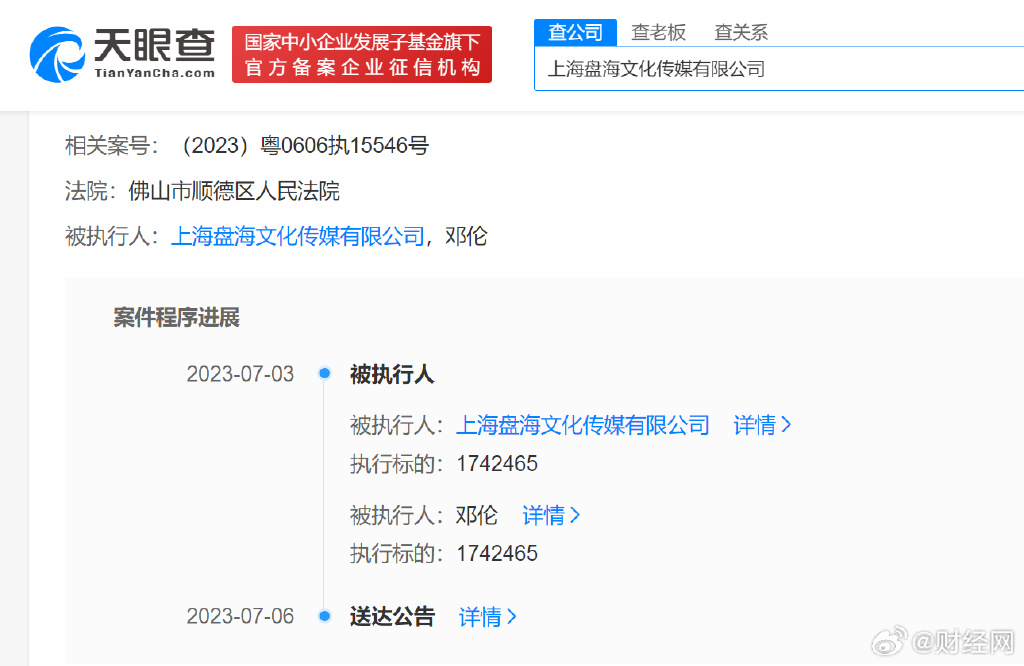Open the 查关系 tab
Screen dimensions: 1024x666
[x=741, y=32]
